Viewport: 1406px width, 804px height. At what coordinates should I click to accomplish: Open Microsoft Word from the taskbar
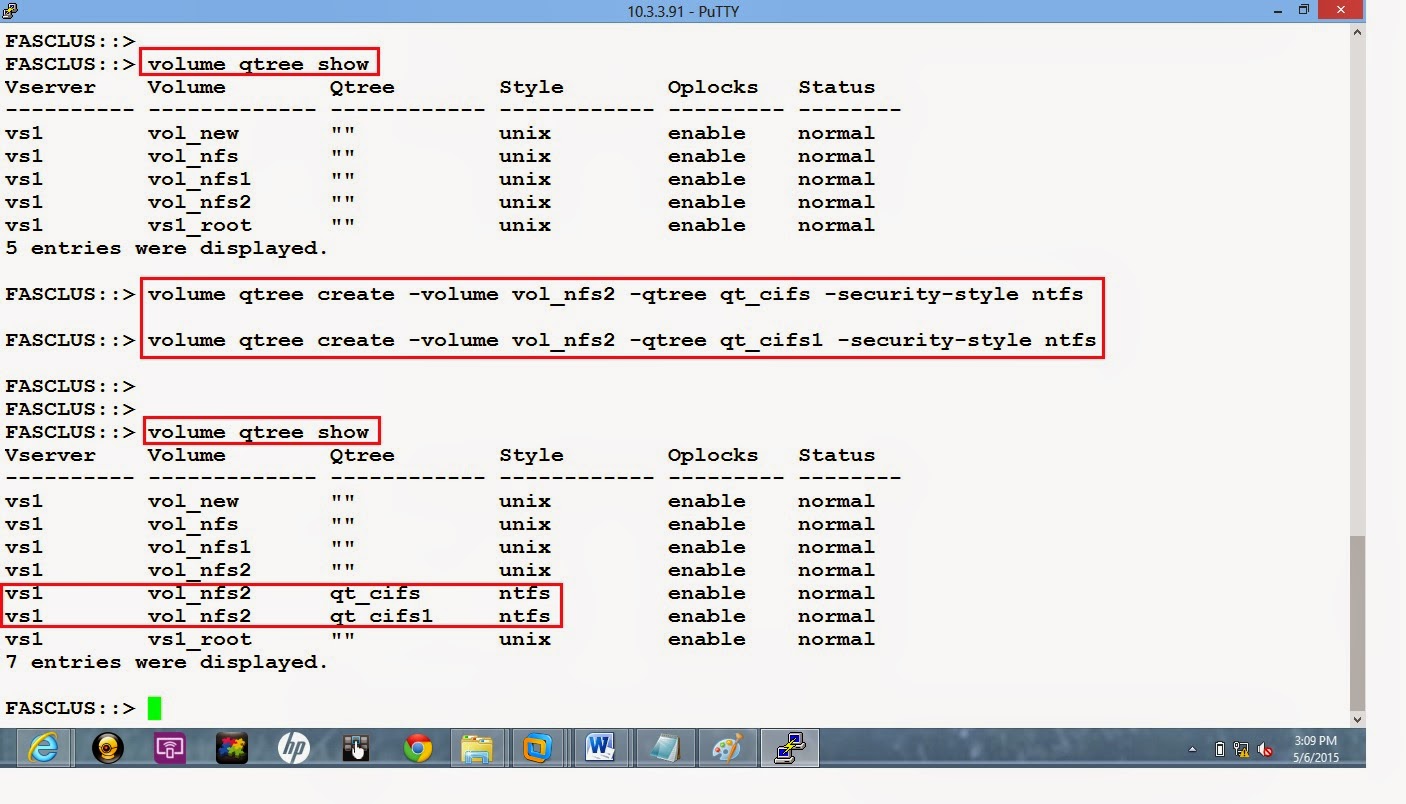point(601,747)
